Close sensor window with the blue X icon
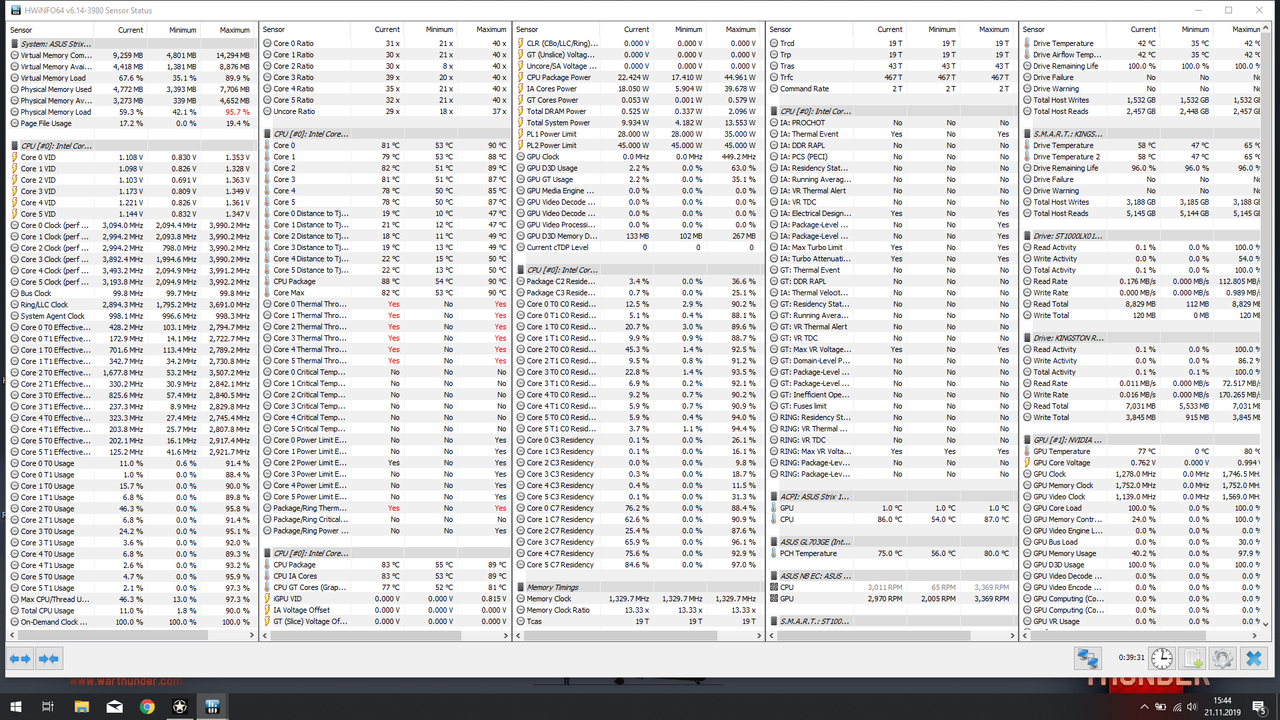This screenshot has height=720, width=1280. tap(1253, 658)
